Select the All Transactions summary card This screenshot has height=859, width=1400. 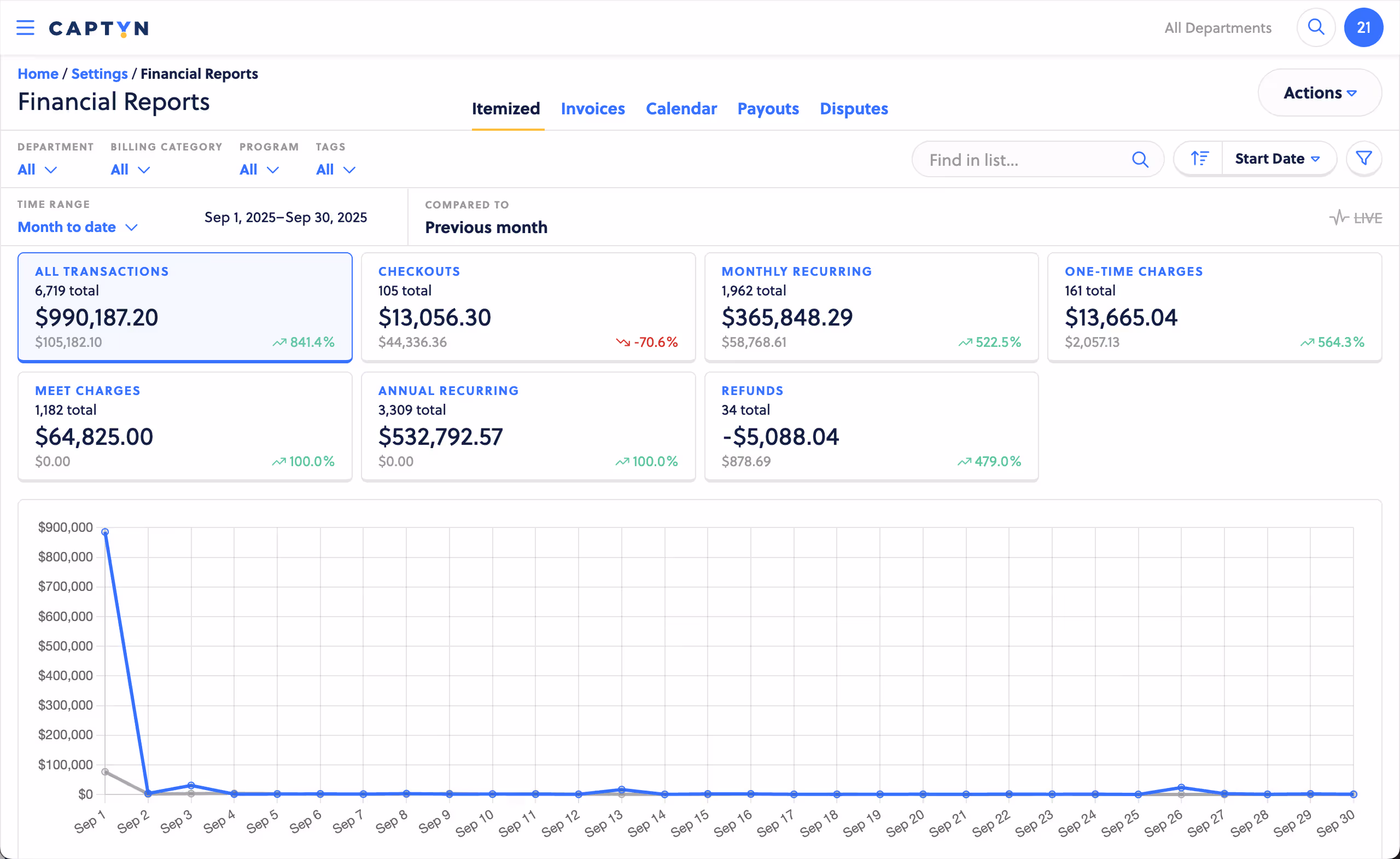pyautogui.click(x=185, y=307)
